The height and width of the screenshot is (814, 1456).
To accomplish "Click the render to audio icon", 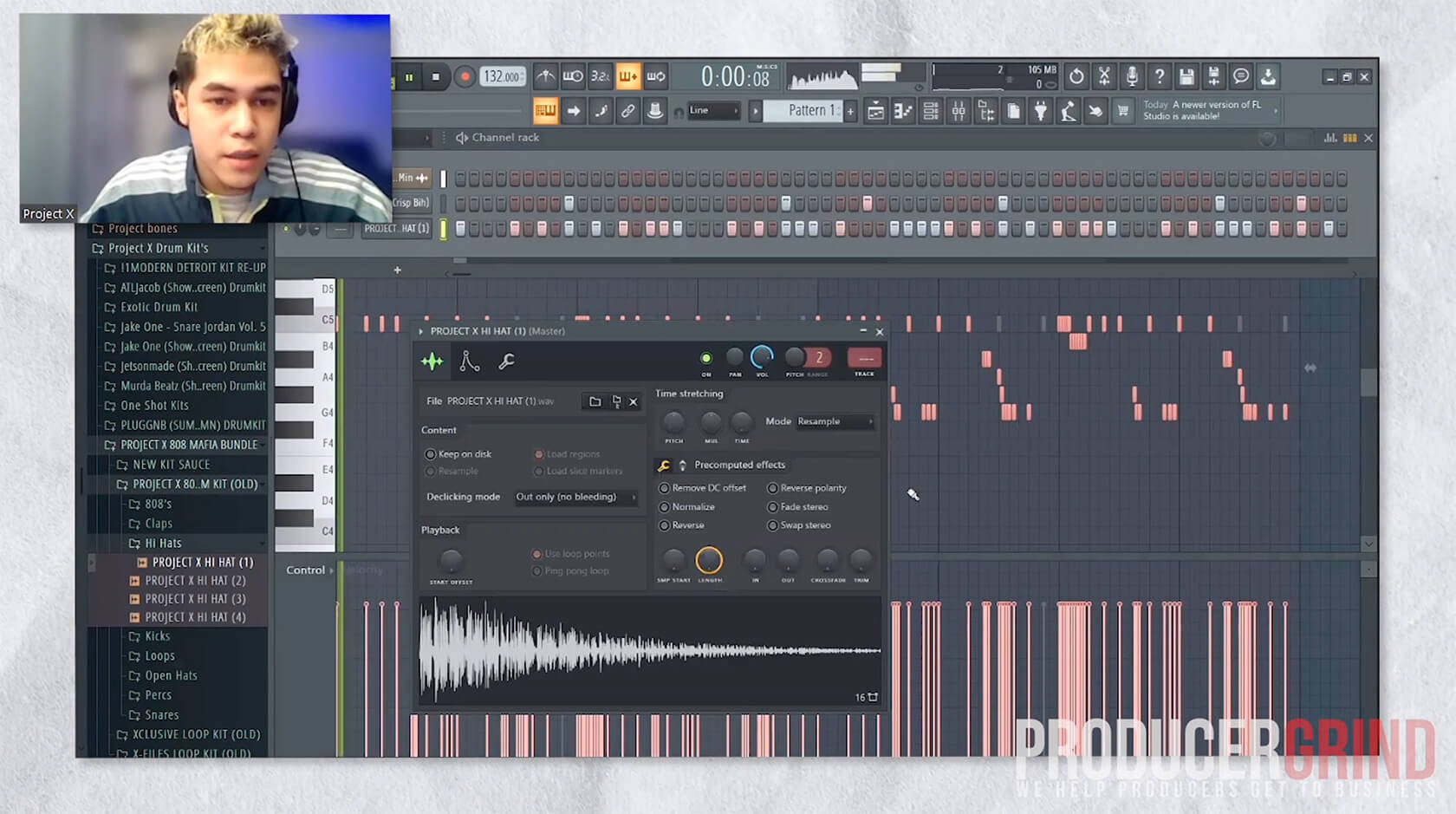I will (1213, 77).
